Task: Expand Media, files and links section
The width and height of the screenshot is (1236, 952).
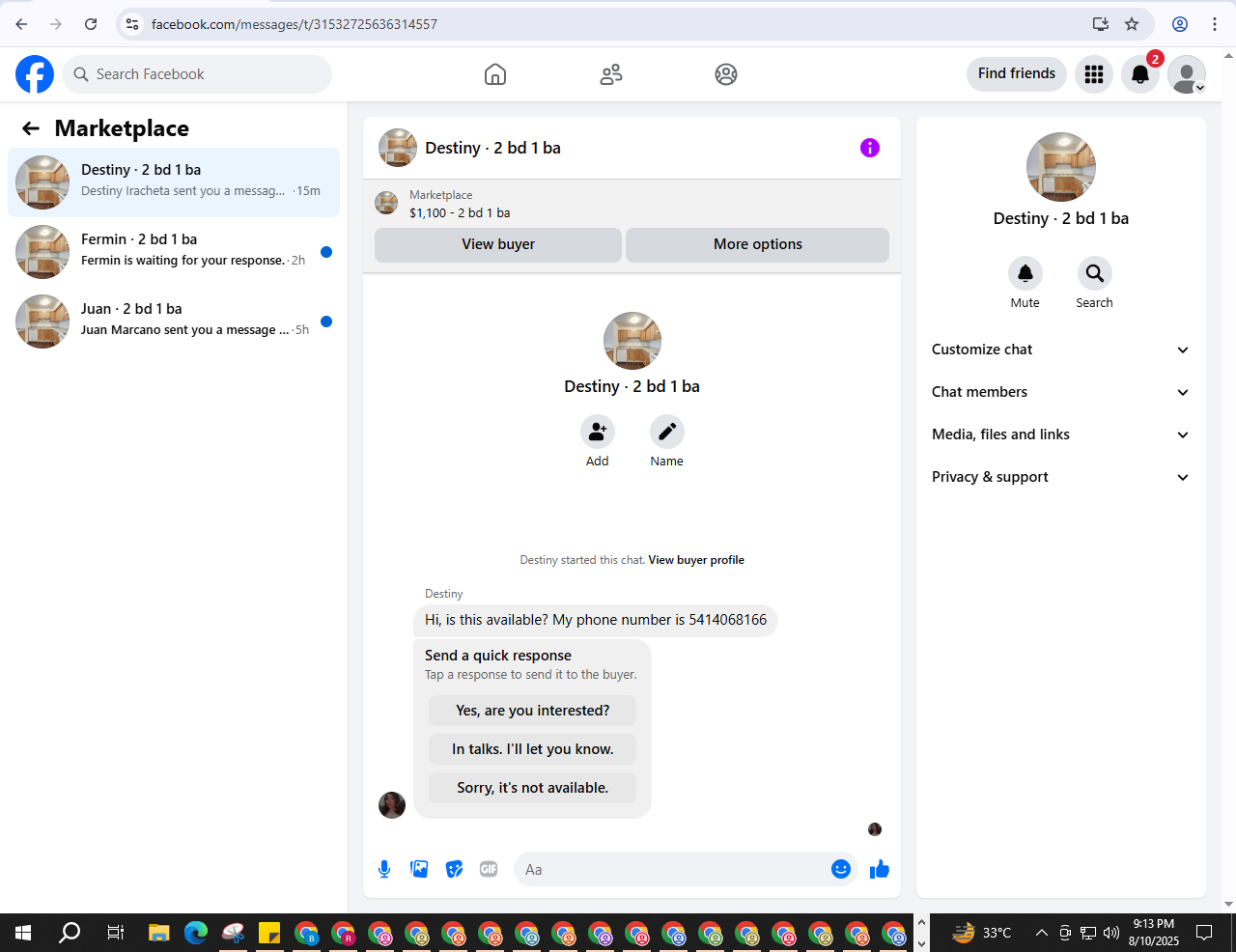Action: coord(1060,434)
